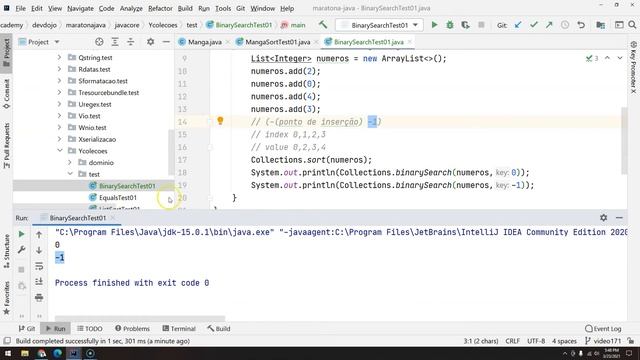The height and width of the screenshot is (360, 640).
Task: Open the Refactor menu
Action: 160,8
